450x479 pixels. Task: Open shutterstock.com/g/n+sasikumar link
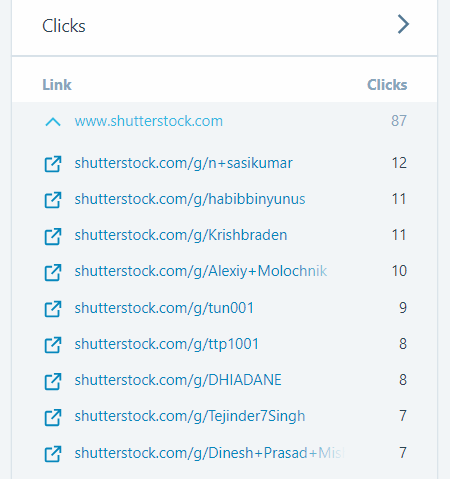[183, 163]
